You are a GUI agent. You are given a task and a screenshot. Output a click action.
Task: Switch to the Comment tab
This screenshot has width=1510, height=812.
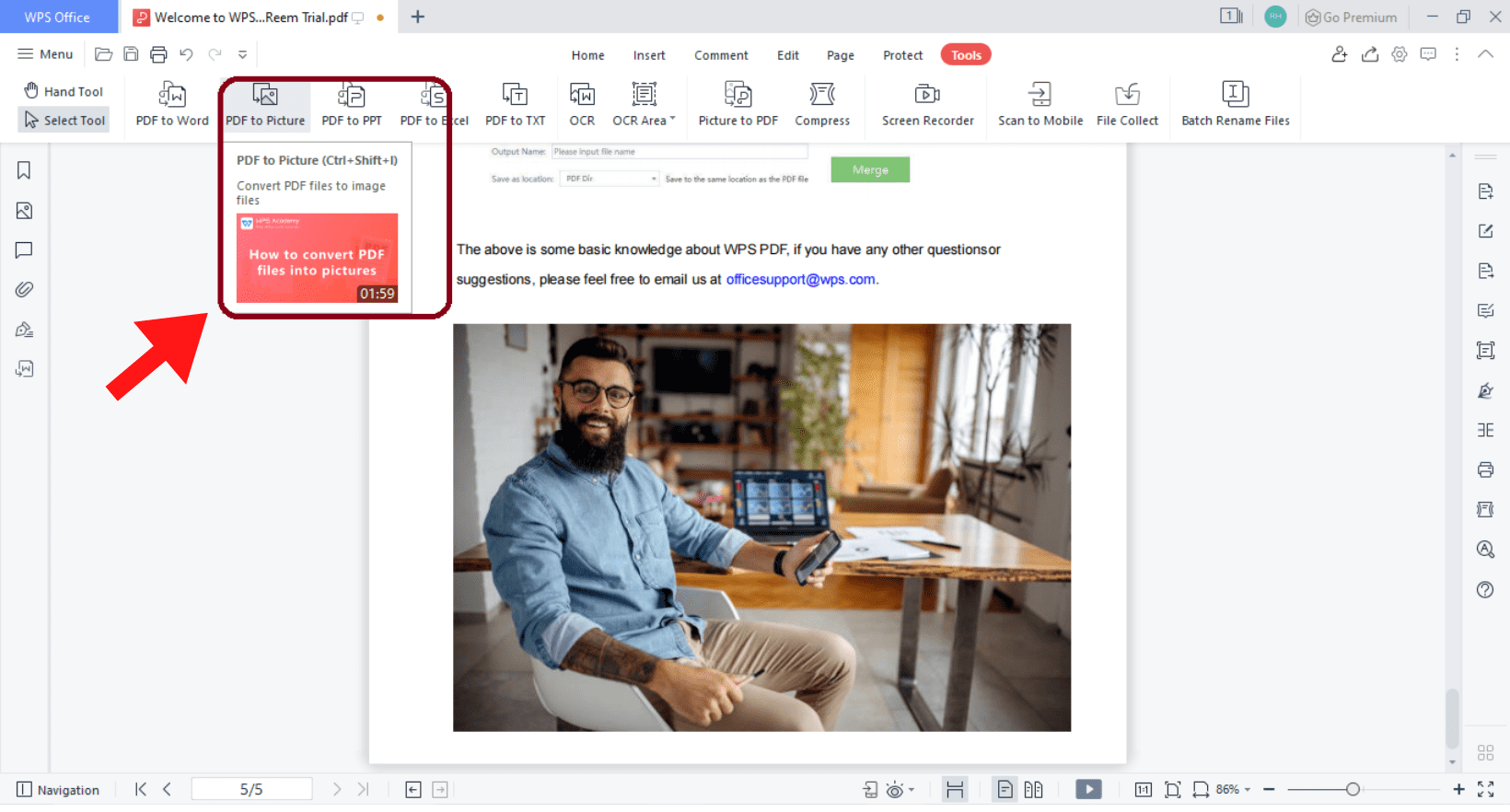pos(721,55)
